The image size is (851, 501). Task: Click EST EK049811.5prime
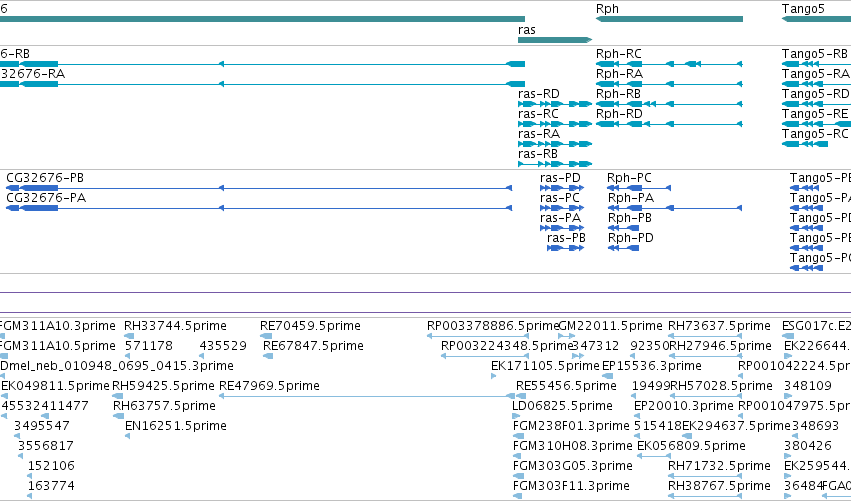click(4, 396)
